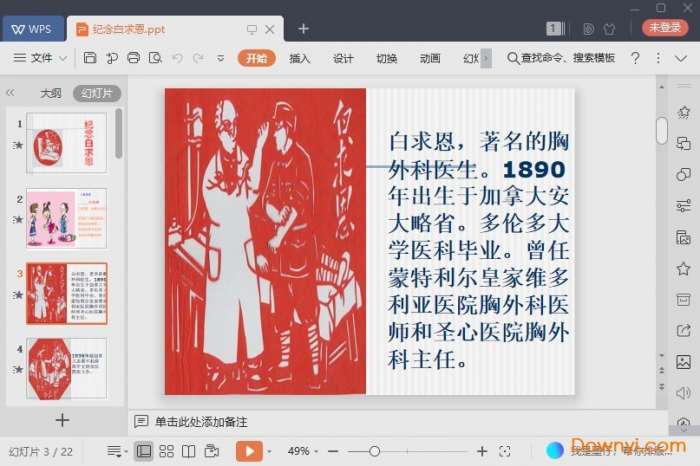Click the zoom in plus button
The image size is (700, 466).
pos(482,452)
